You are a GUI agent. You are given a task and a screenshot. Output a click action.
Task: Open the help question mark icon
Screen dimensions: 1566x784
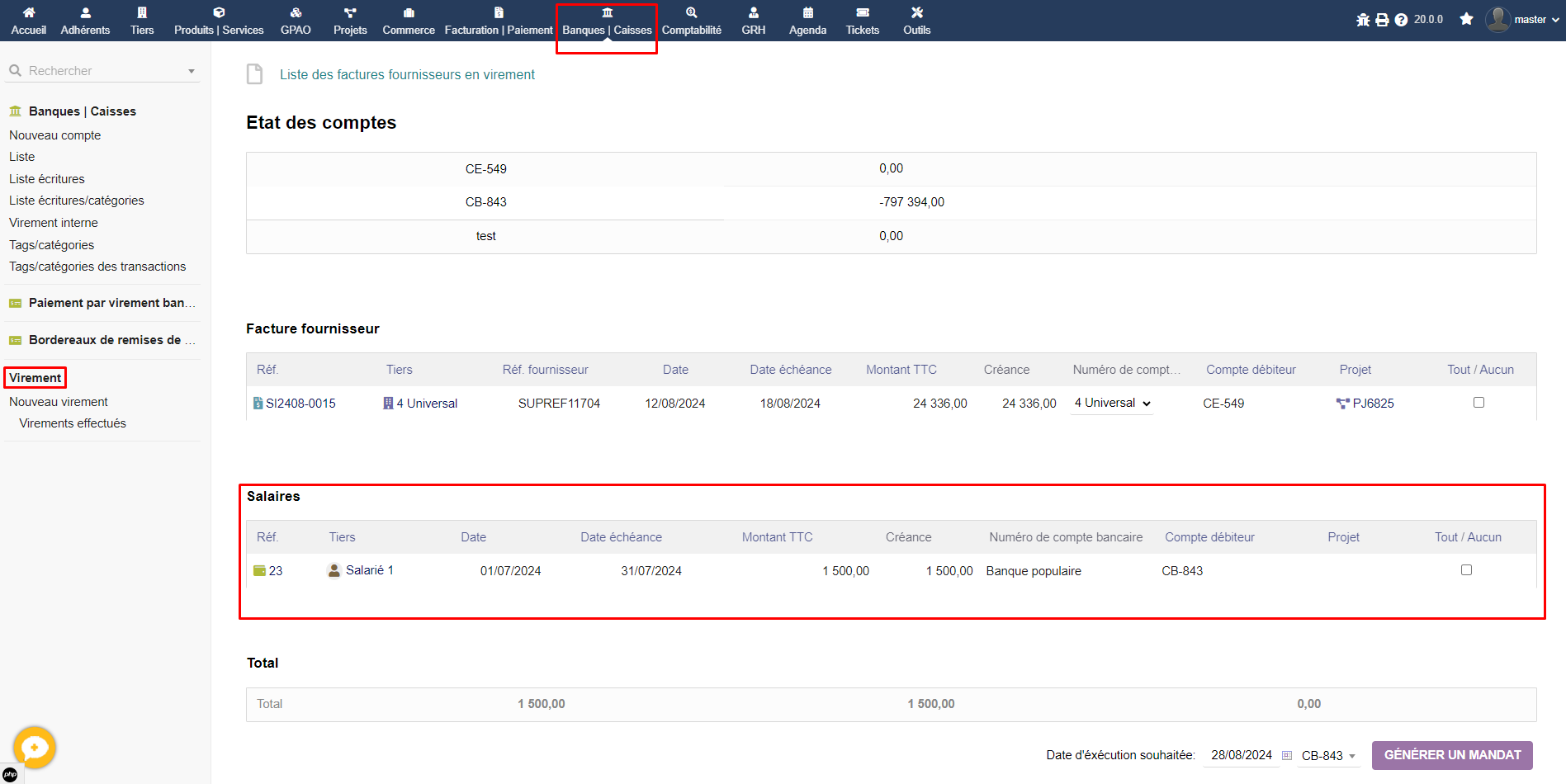coord(1401,20)
